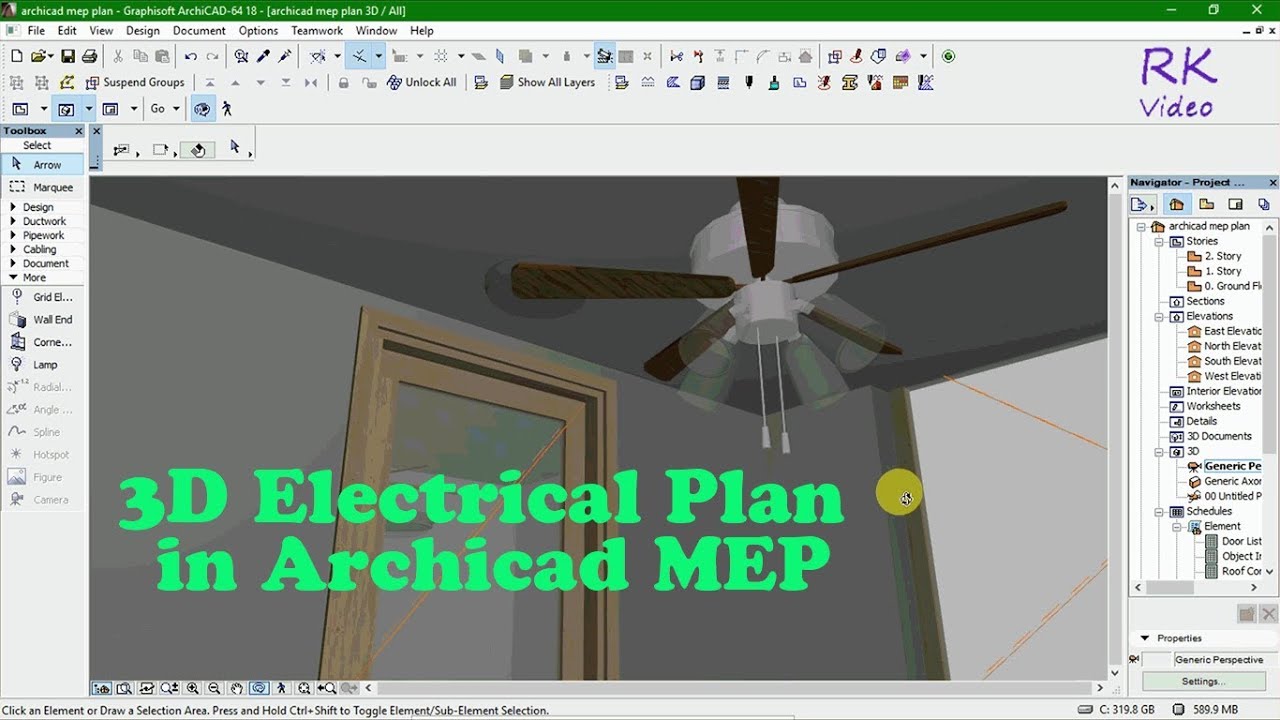Image resolution: width=1280 pixels, height=720 pixels.
Task: Click the Save floppy disk icon
Action: click(68, 57)
